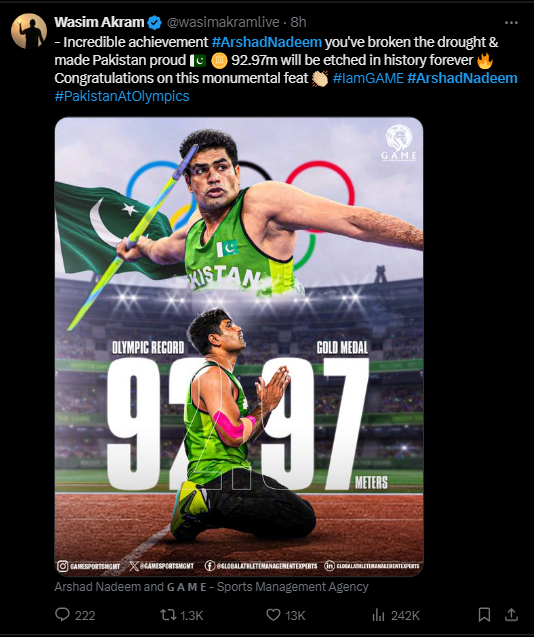Click the tagged accounts caption under the image
This screenshot has height=637, width=534.
[211, 587]
